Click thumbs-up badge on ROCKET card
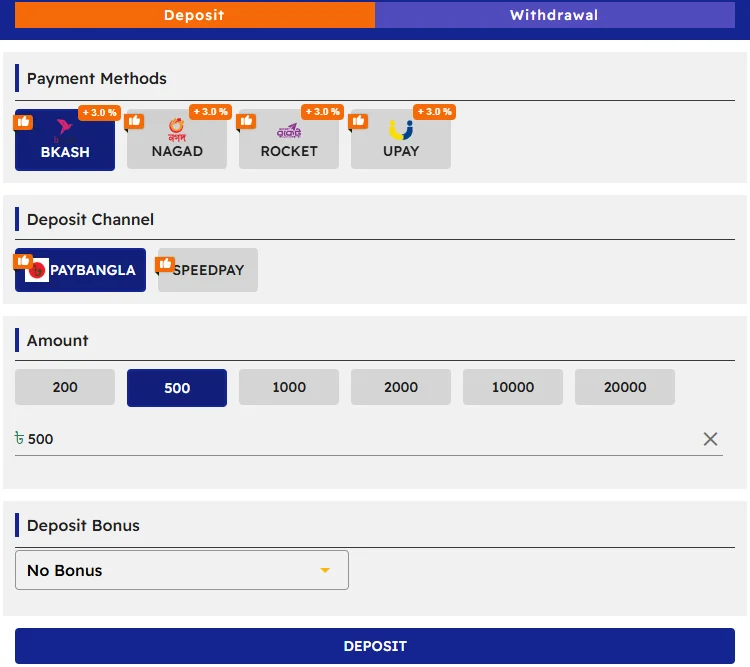Image resolution: width=750 pixels, height=667 pixels. point(246,121)
